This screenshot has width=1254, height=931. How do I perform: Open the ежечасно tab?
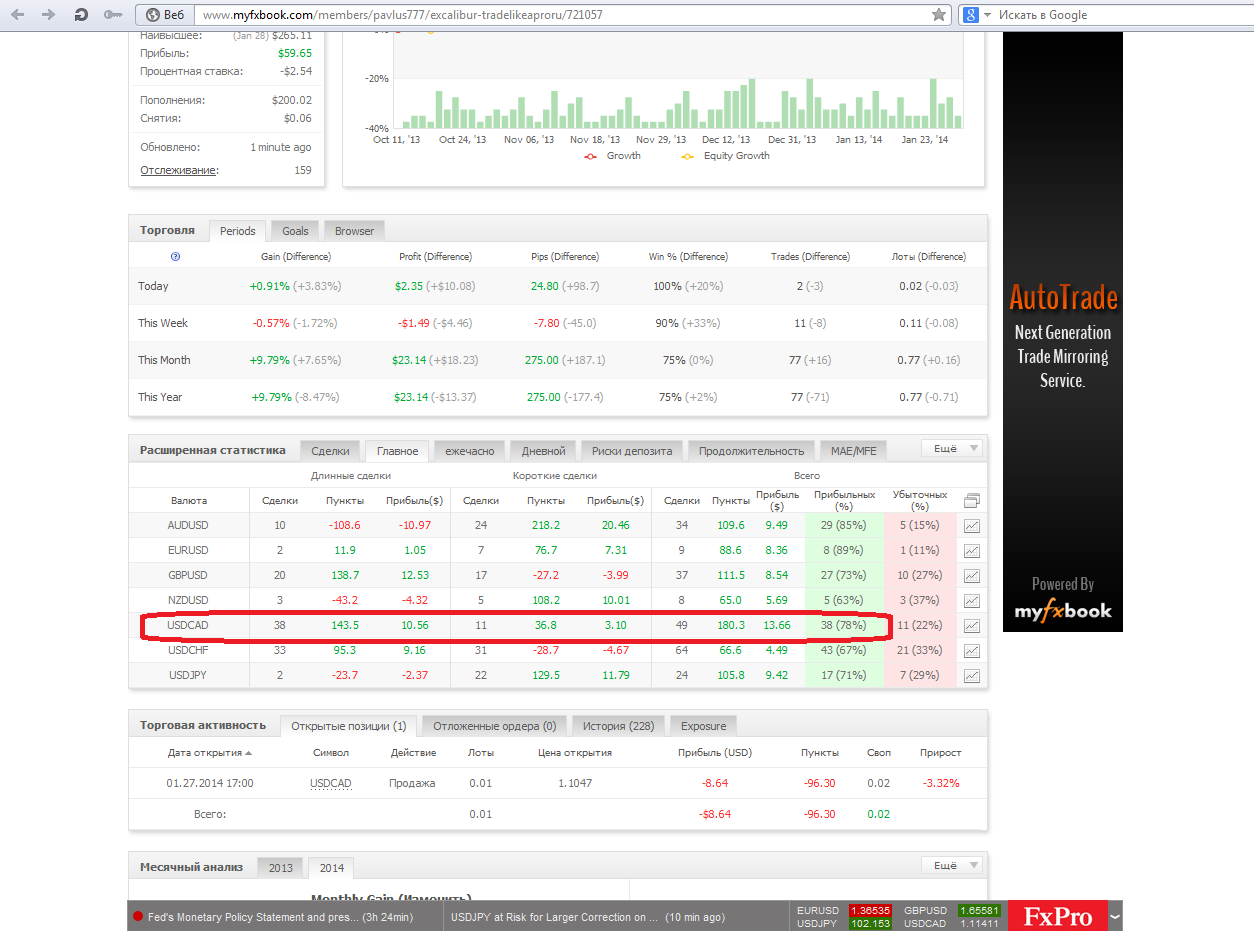(x=469, y=451)
